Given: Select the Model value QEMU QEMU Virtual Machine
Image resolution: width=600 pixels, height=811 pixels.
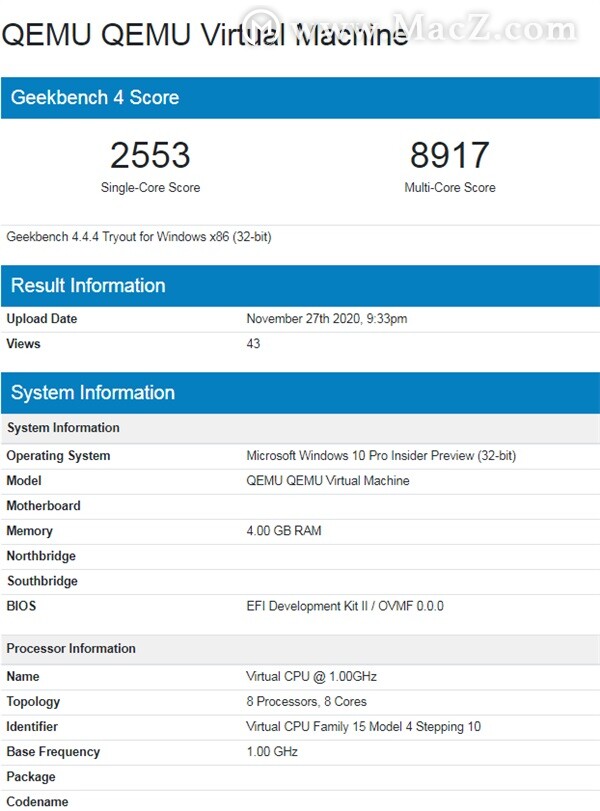Looking at the screenshot, I should click(x=328, y=480).
